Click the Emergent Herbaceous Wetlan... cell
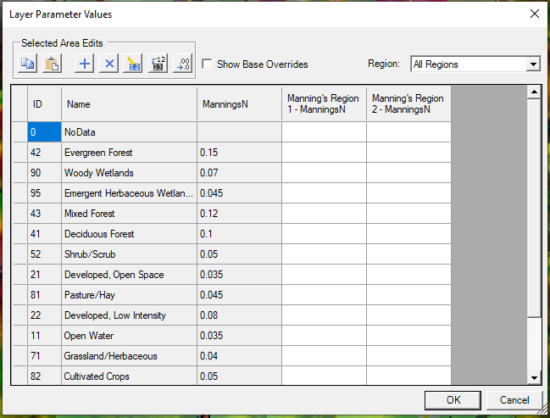The width and height of the screenshot is (550, 418). (x=129, y=193)
